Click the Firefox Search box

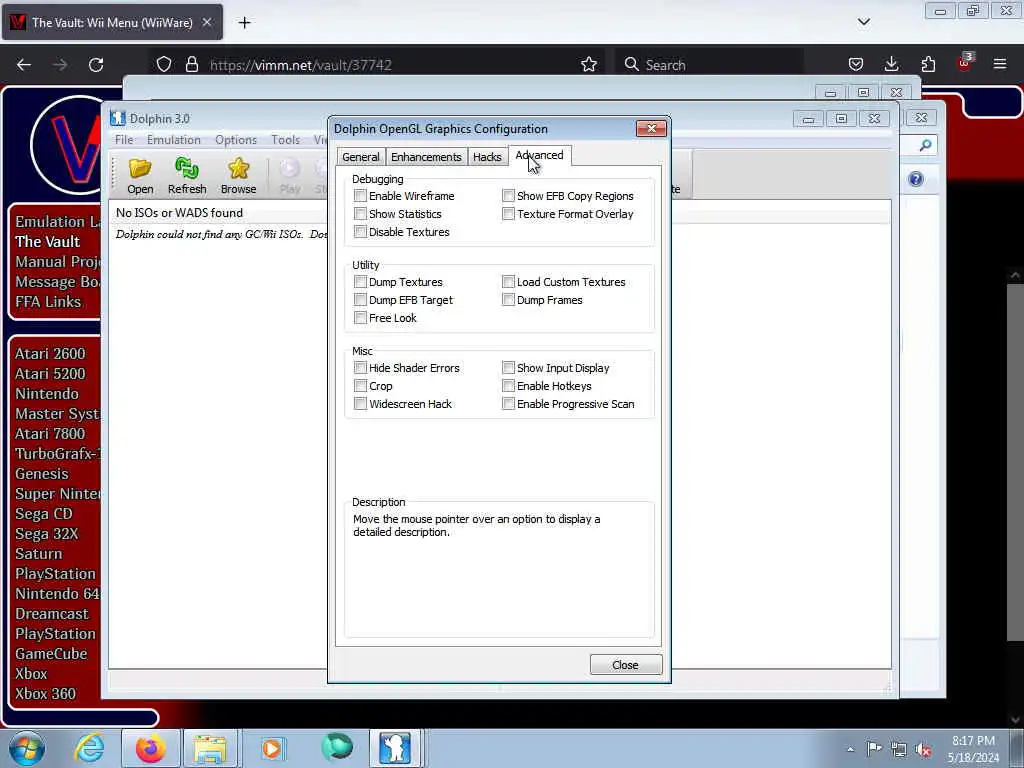pos(709,65)
